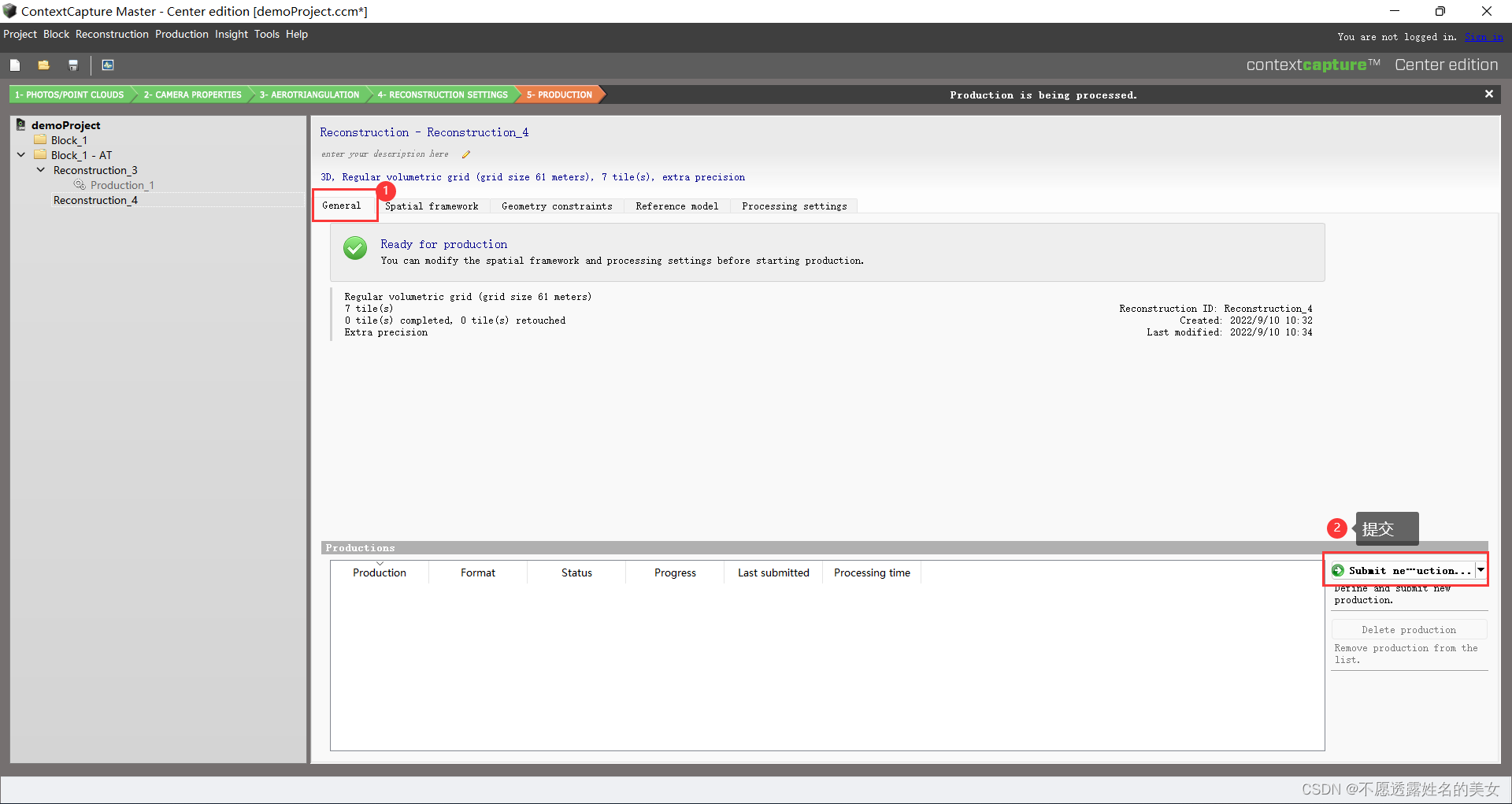The width and height of the screenshot is (1512, 804).
Task: Open the Project menu
Action: pyautogui.click(x=20, y=34)
